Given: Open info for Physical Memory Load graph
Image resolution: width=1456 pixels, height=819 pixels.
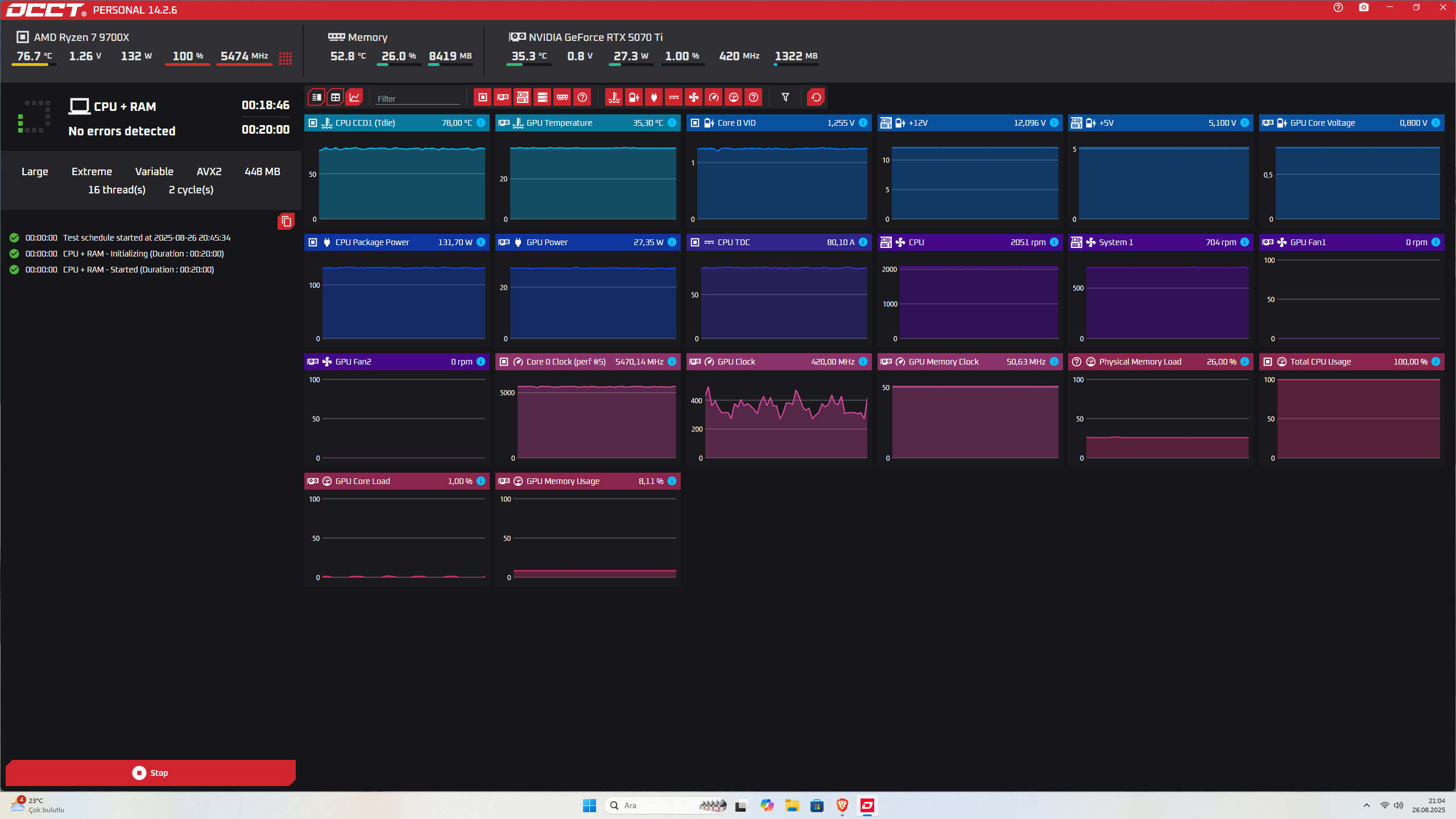Looking at the screenshot, I should (1245, 362).
